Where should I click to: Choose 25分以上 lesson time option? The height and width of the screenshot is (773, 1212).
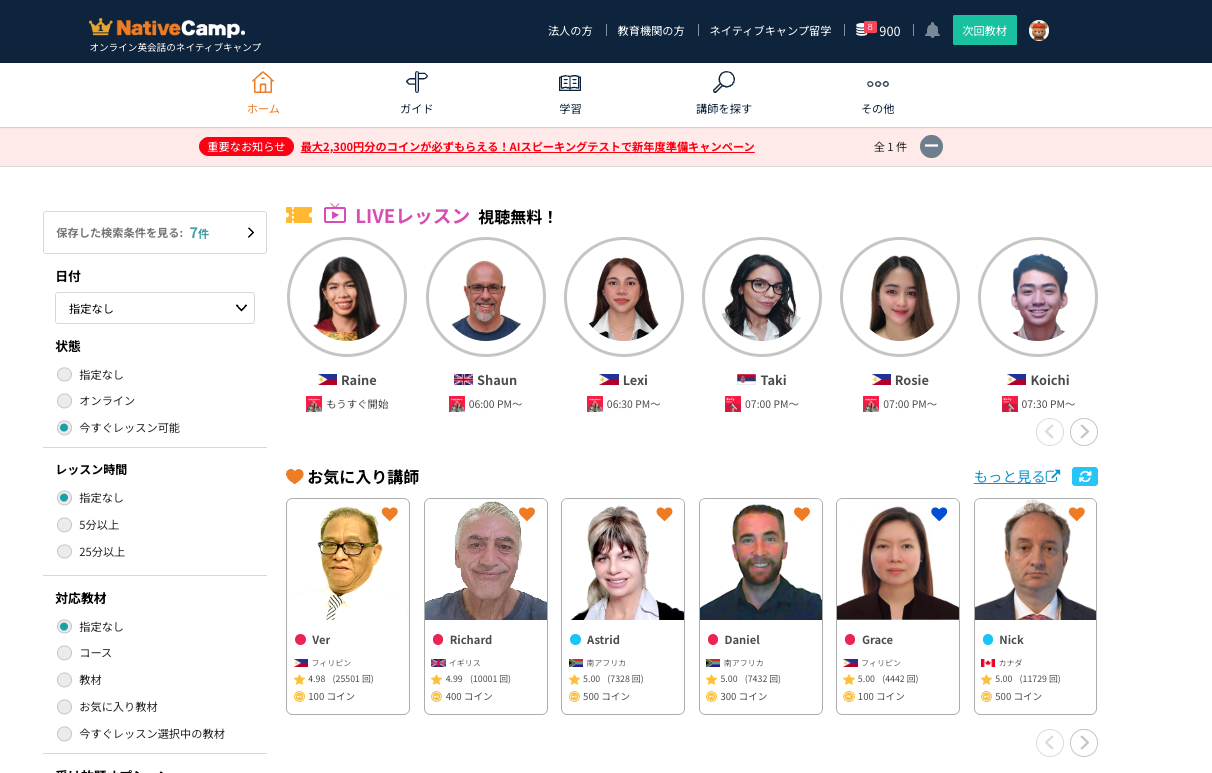point(65,552)
